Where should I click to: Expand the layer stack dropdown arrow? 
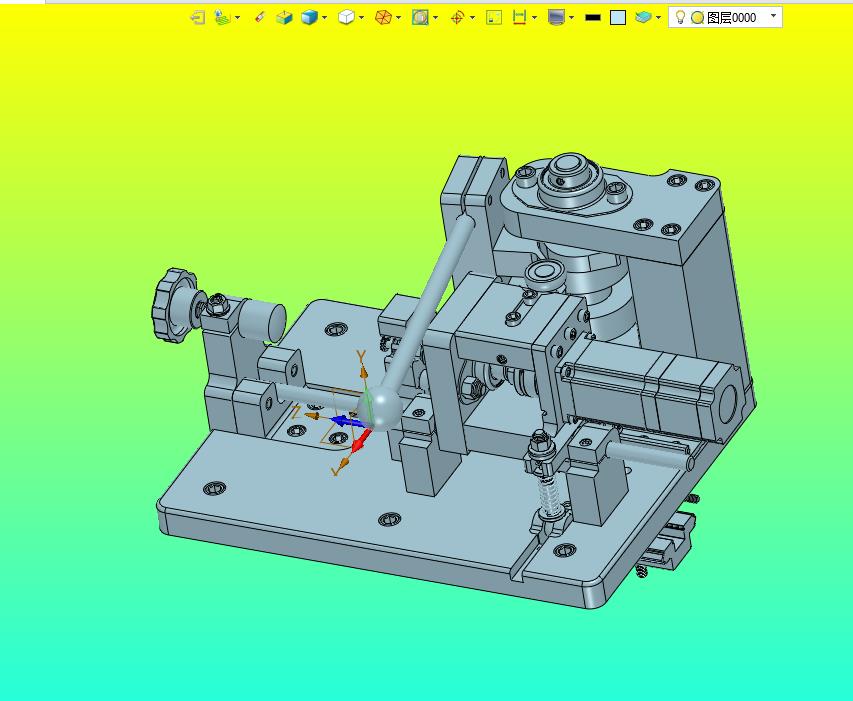pyautogui.click(x=659, y=18)
